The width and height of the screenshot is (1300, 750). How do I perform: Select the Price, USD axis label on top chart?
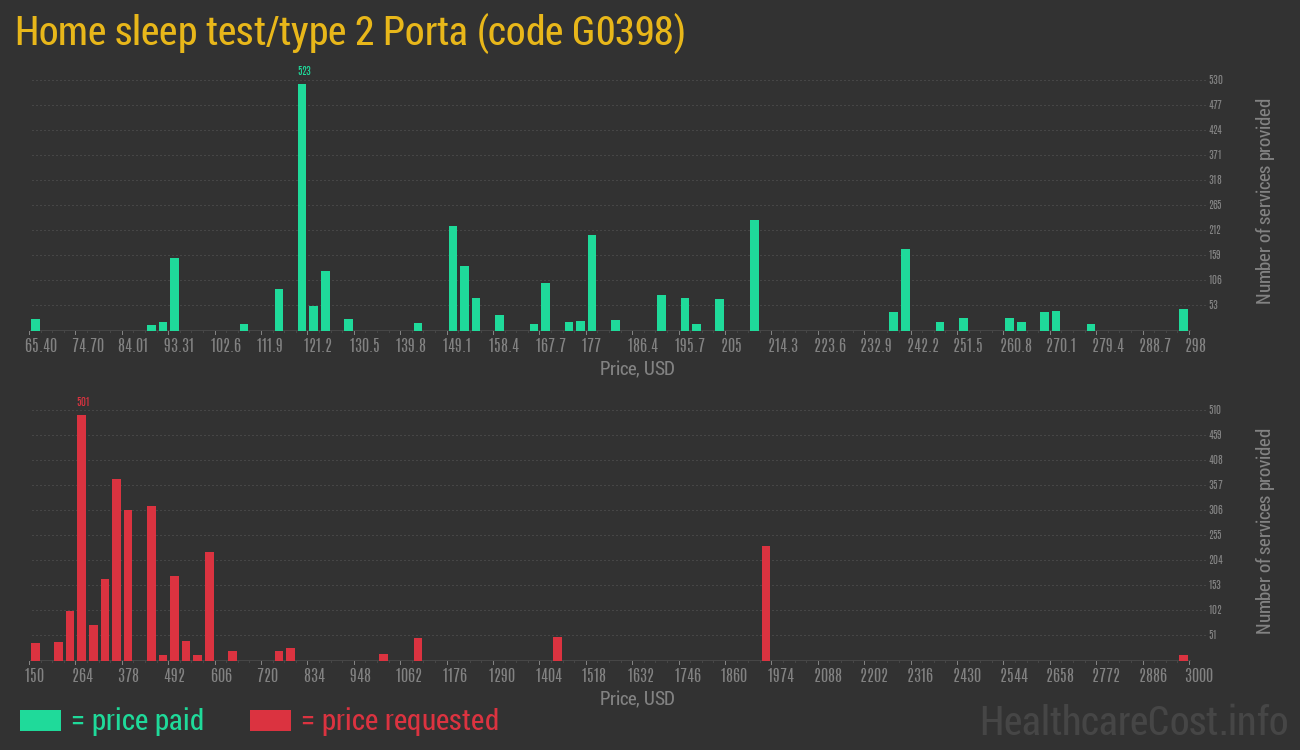tap(638, 369)
